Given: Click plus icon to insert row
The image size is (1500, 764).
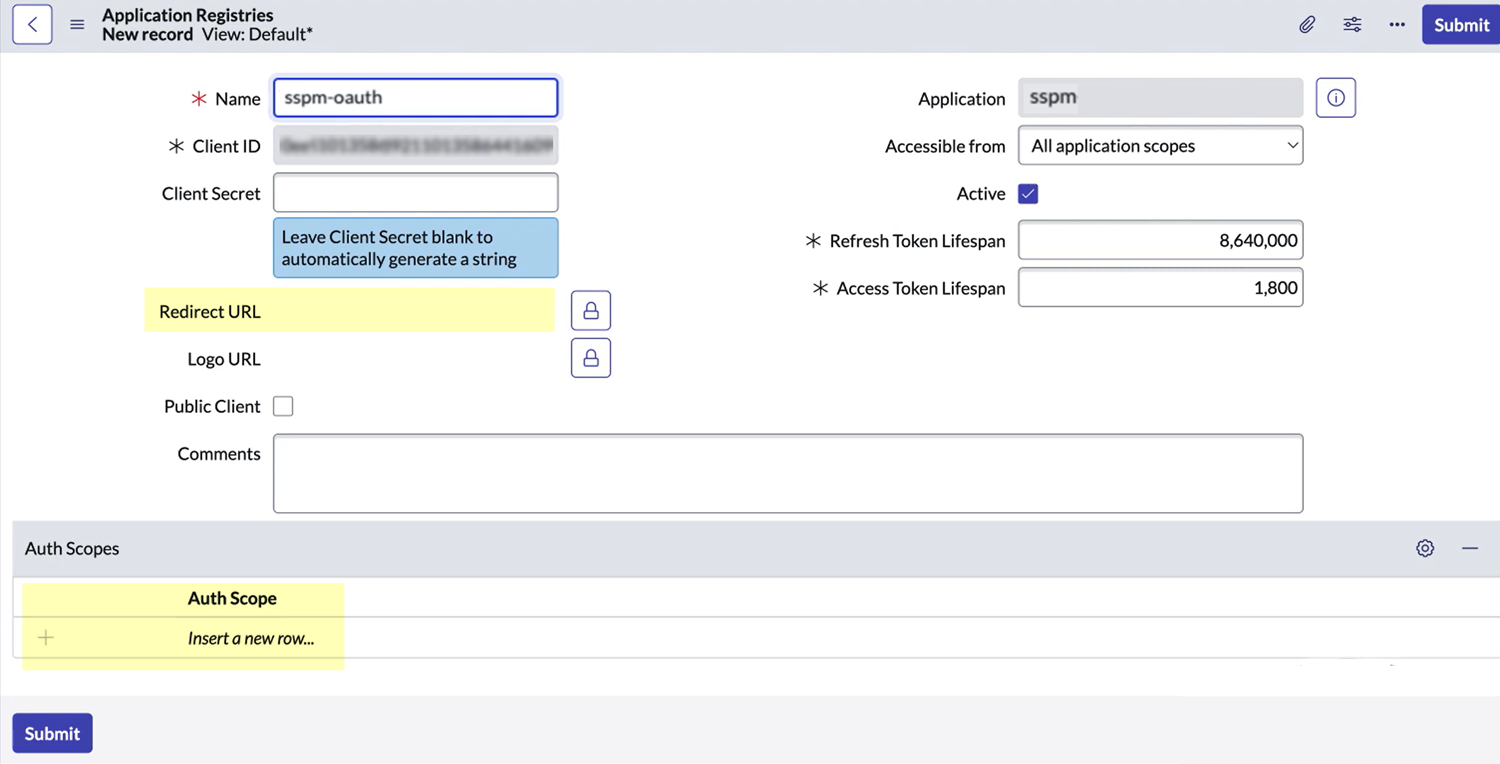Looking at the screenshot, I should click(x=46, y=638).
